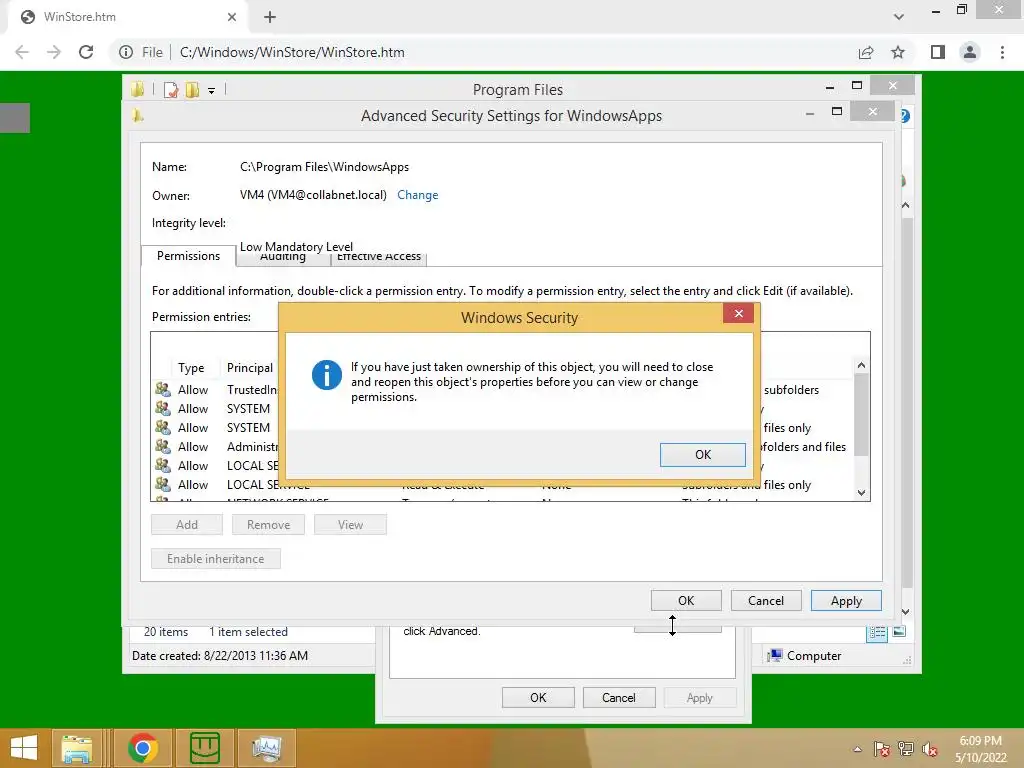Image resolution: width=1024 pixels, height=768 pixels.
Task: Click Computer in Program Files status bar
Action: (x=805, y=656)
